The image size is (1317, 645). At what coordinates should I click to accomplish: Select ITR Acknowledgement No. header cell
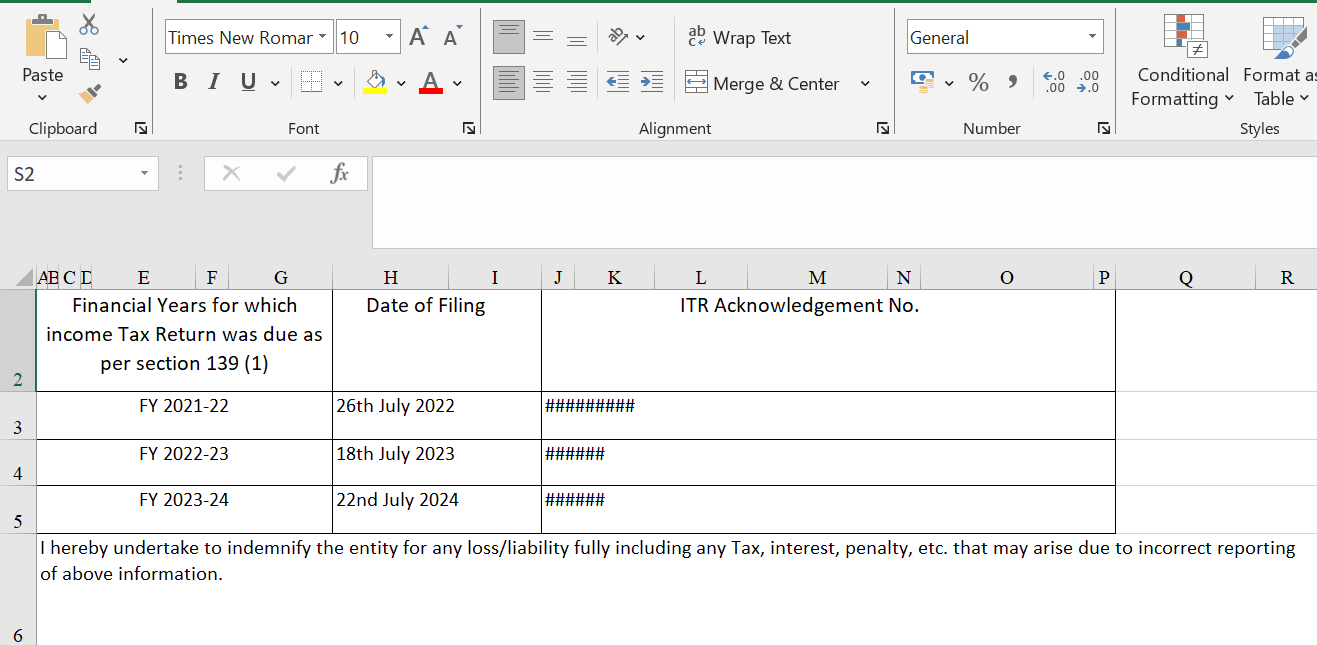point(828,340)
